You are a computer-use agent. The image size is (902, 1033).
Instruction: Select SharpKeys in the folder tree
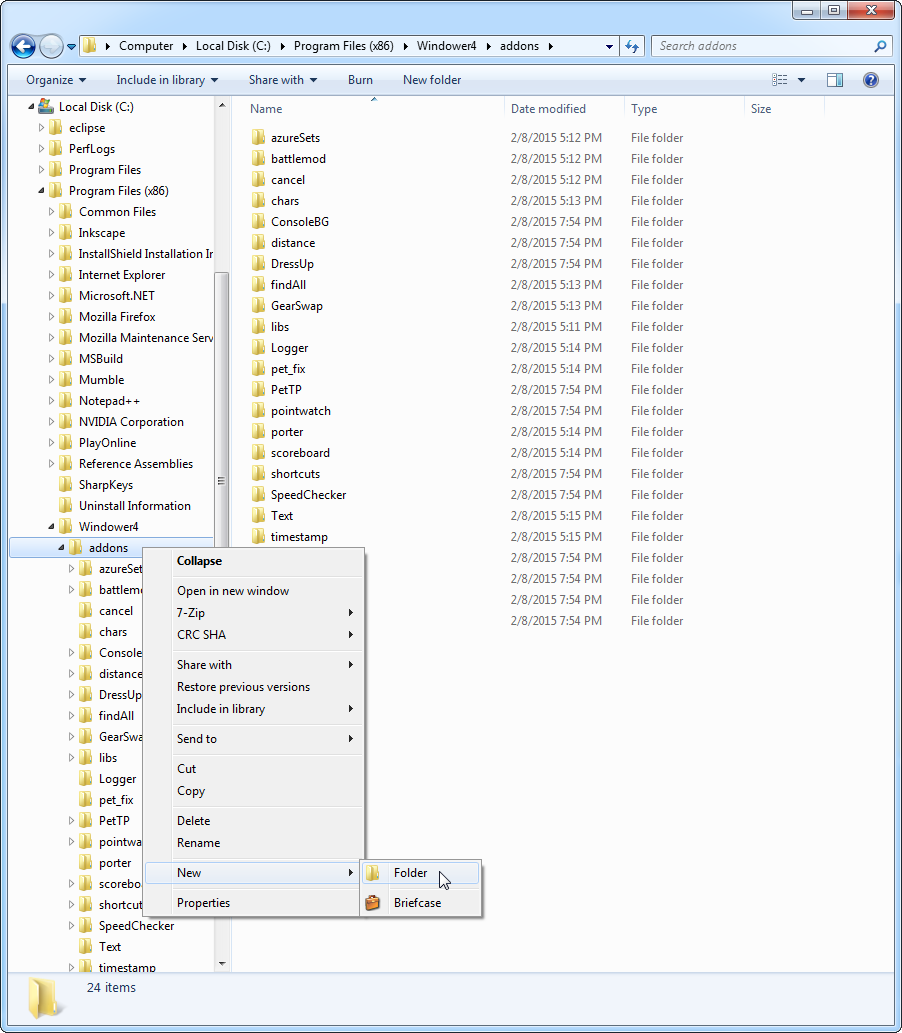point(105,485)
